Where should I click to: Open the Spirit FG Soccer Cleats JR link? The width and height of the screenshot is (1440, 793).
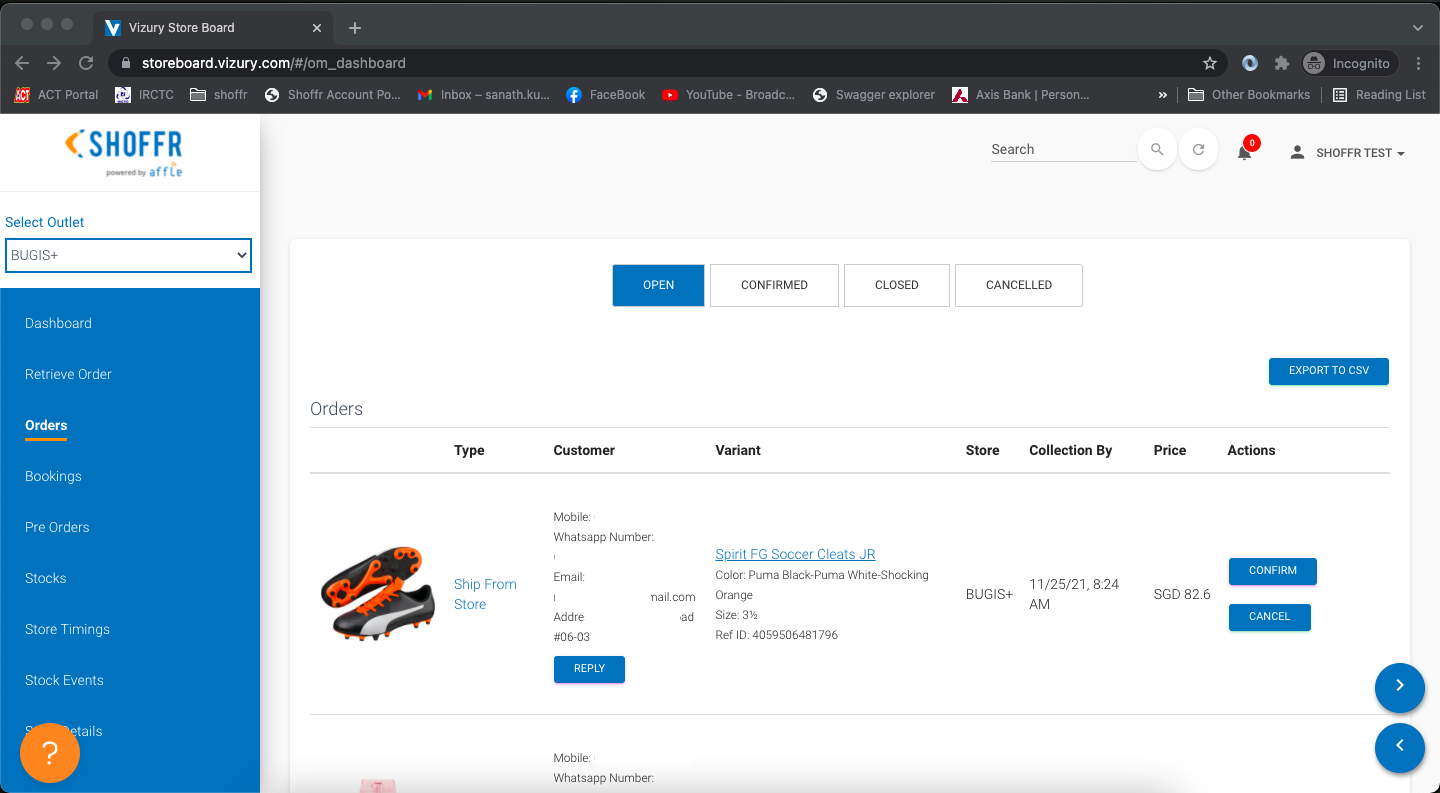tap(795, 554)
